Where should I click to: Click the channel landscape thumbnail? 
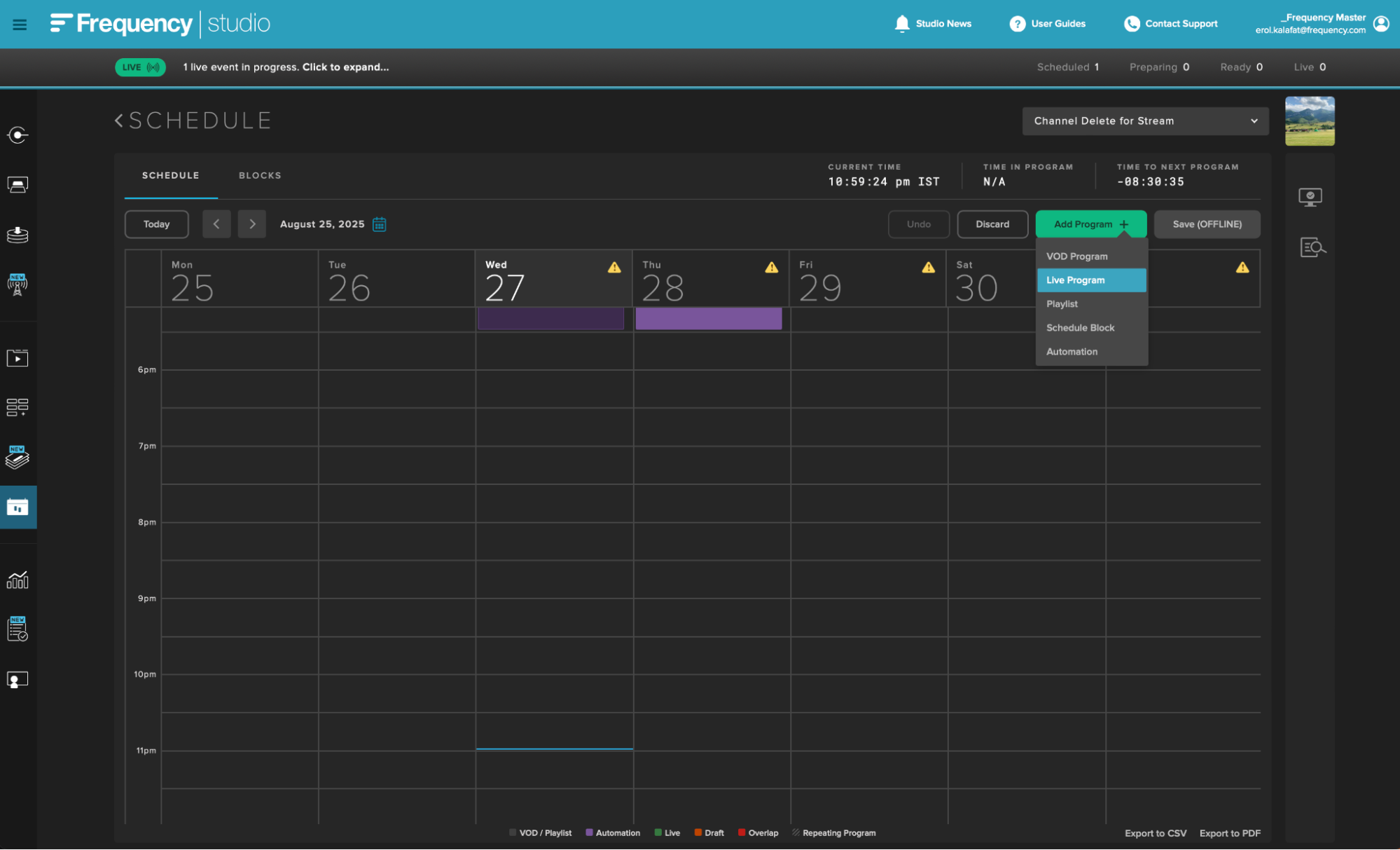(x=1309, y=121)
